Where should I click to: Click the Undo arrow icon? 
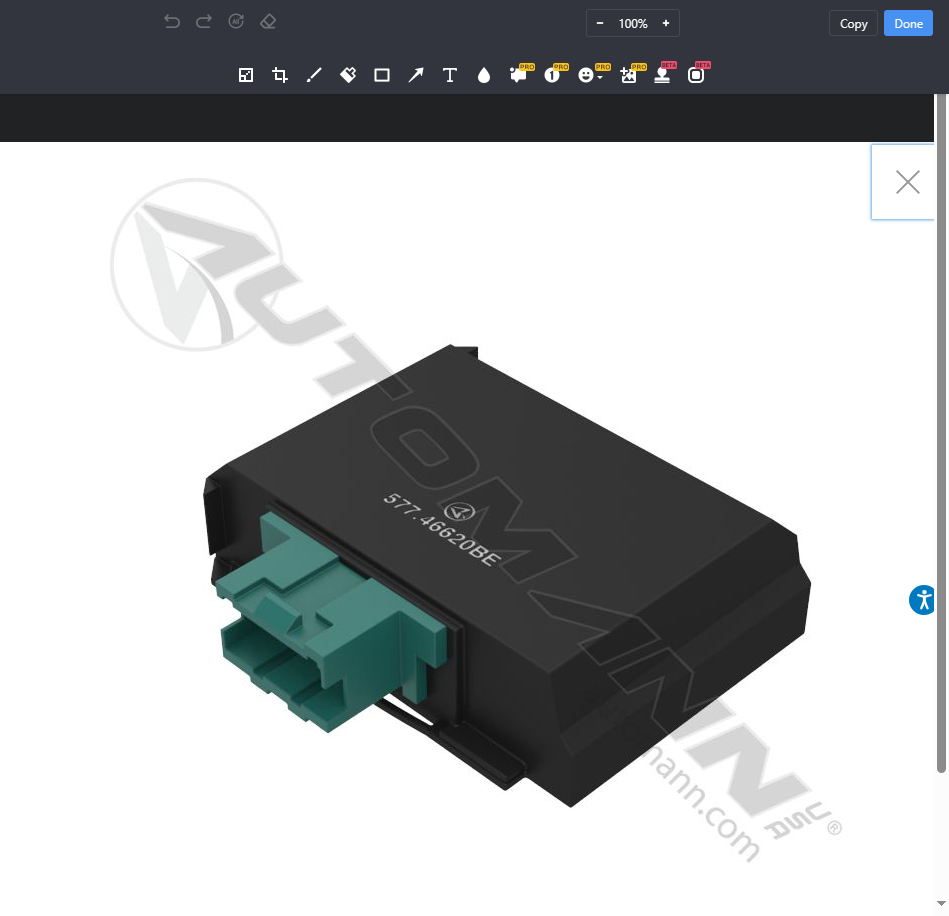[x=172, y=22]
